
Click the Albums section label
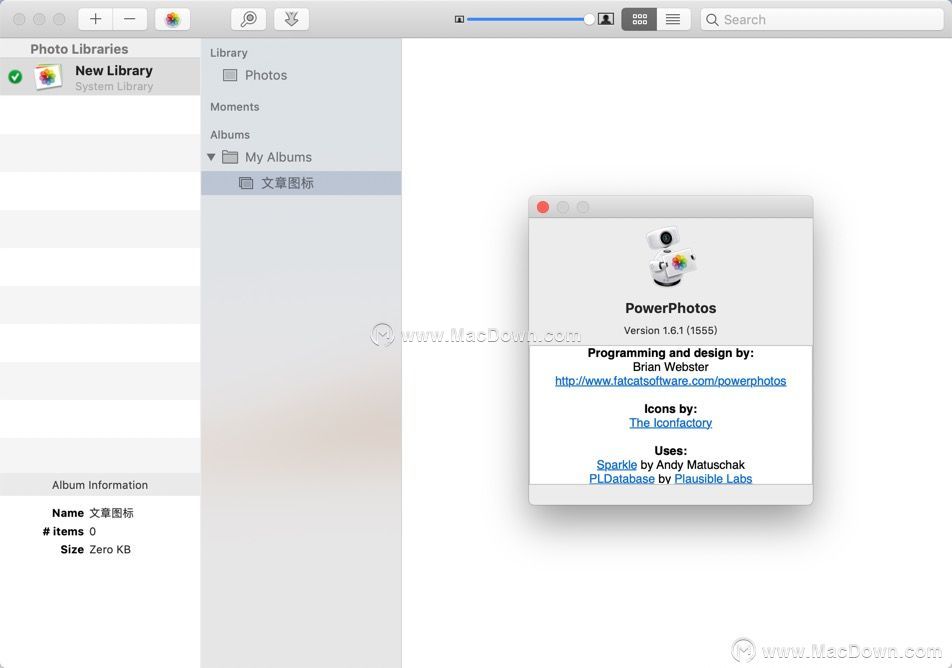[230, 135]
